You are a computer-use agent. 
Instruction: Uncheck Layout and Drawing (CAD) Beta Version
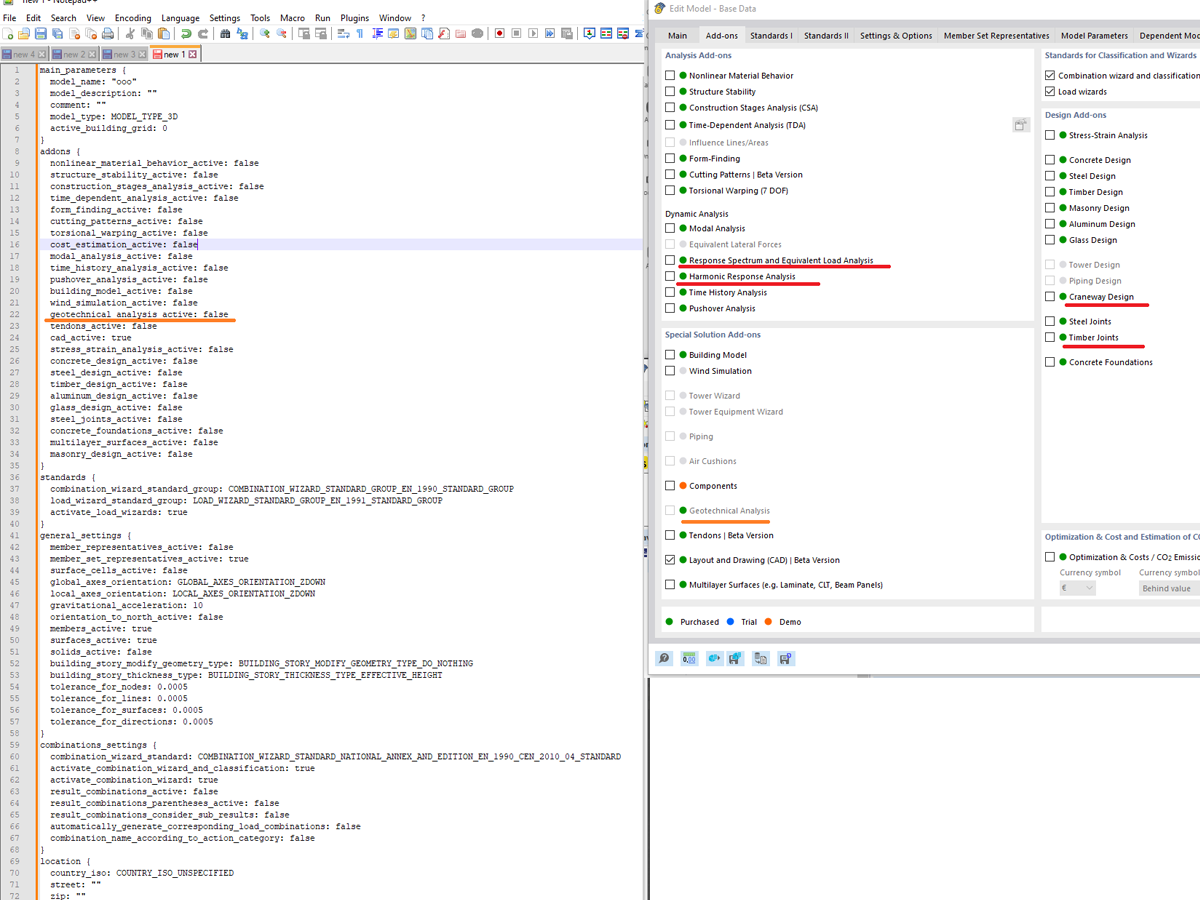[x=668, y=559]
